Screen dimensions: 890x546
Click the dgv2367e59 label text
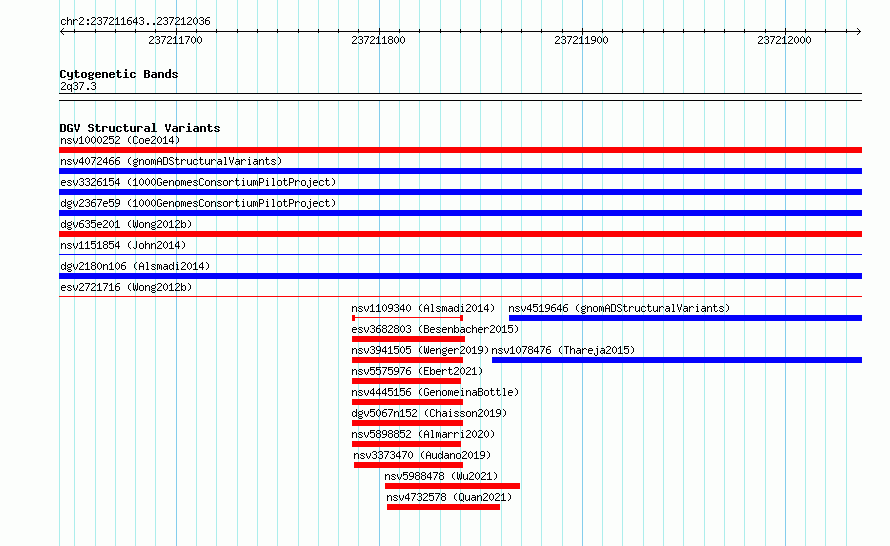coord(198,203)
